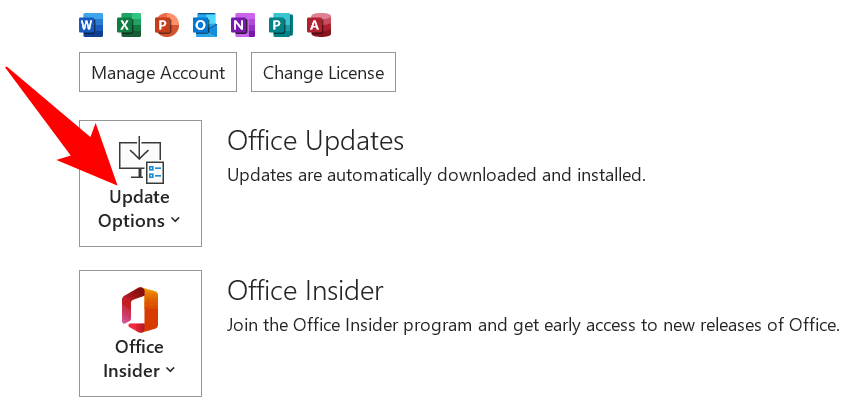Click the large Office Insider section heading
844x405 pixels.
coord(305,291)
